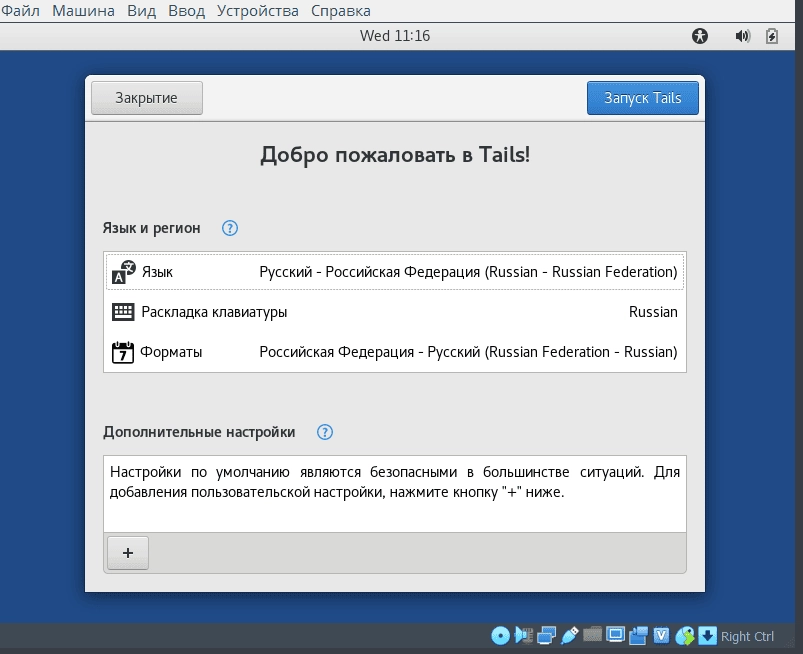Start Tails with the Запуск Tails button

(x=643, y=98)
